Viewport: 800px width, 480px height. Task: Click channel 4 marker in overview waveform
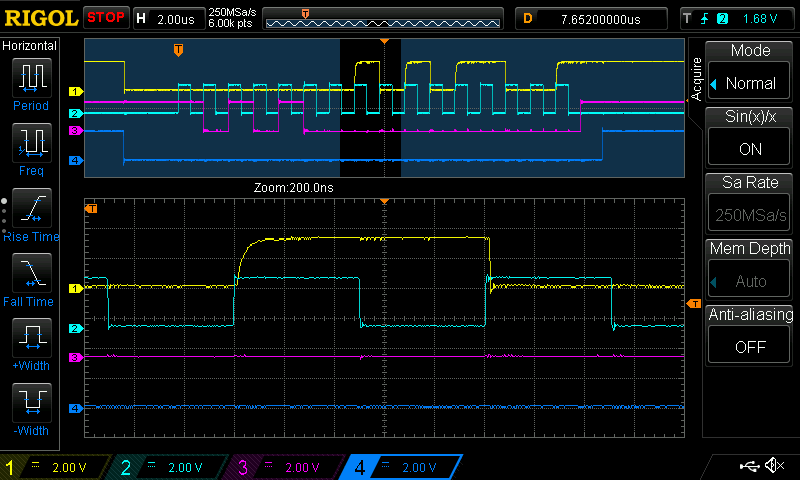76,160
